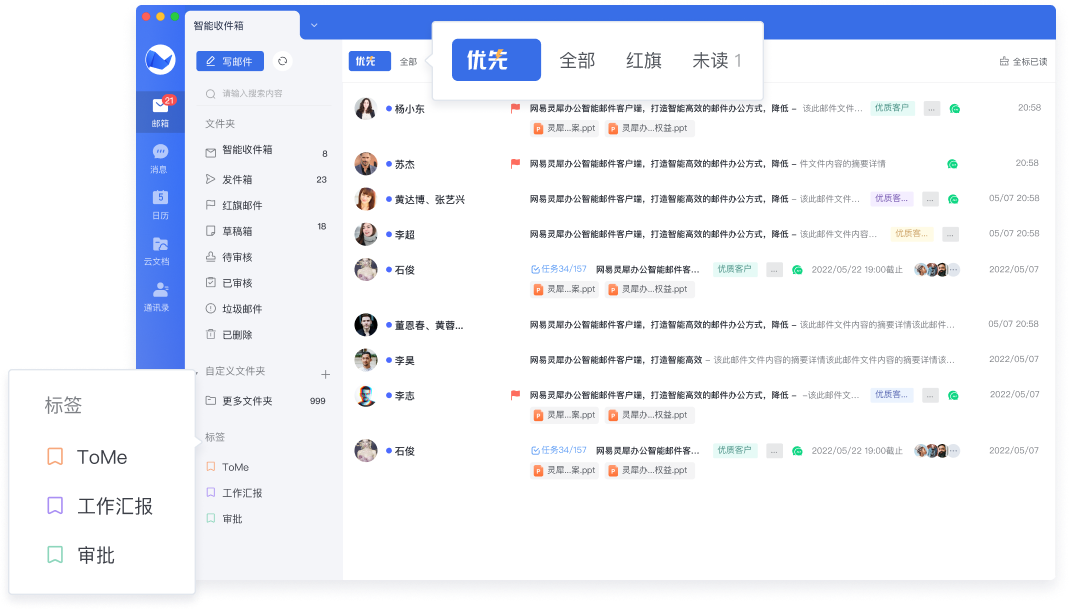Click the plus icon next to 自定义文件夹
1069x609 pixels.
pyautogui.click(x=325, y=374)
